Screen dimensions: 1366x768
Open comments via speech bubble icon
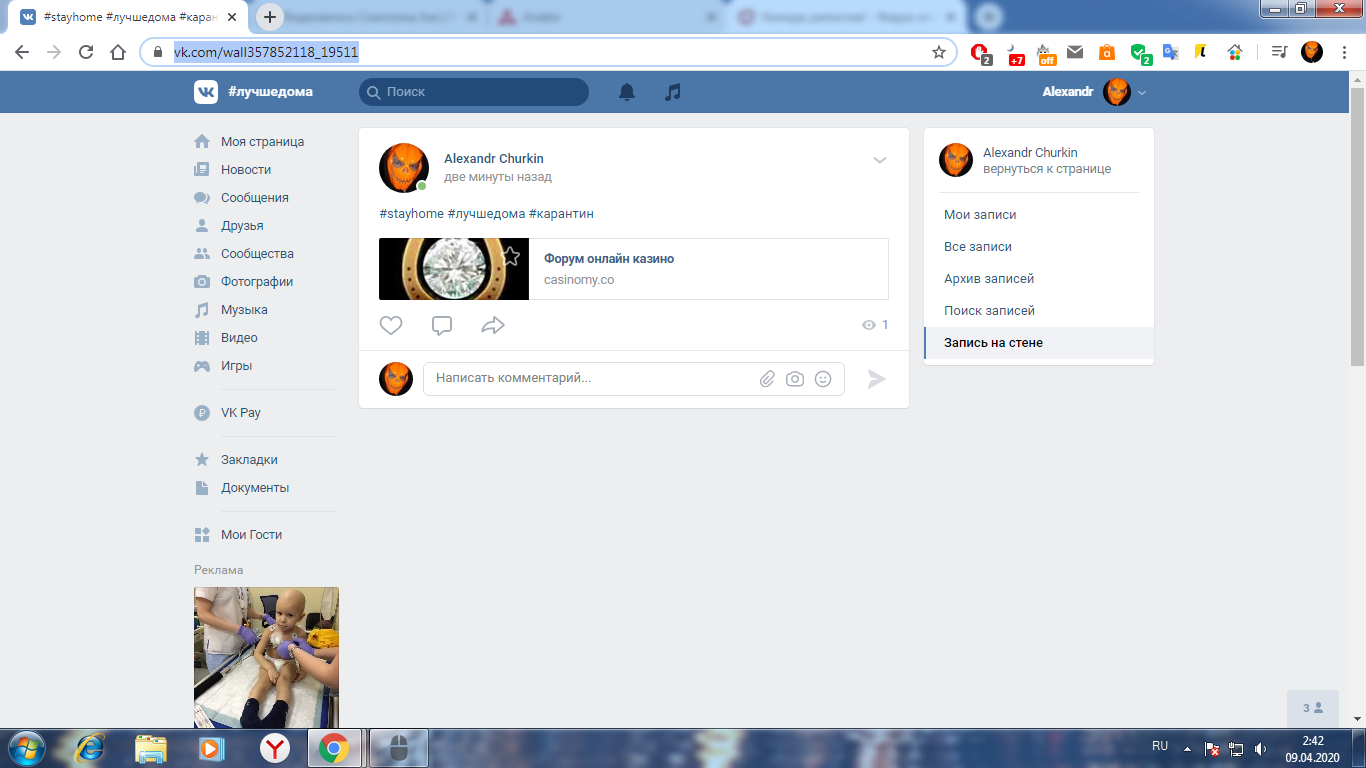coord(442,325)
